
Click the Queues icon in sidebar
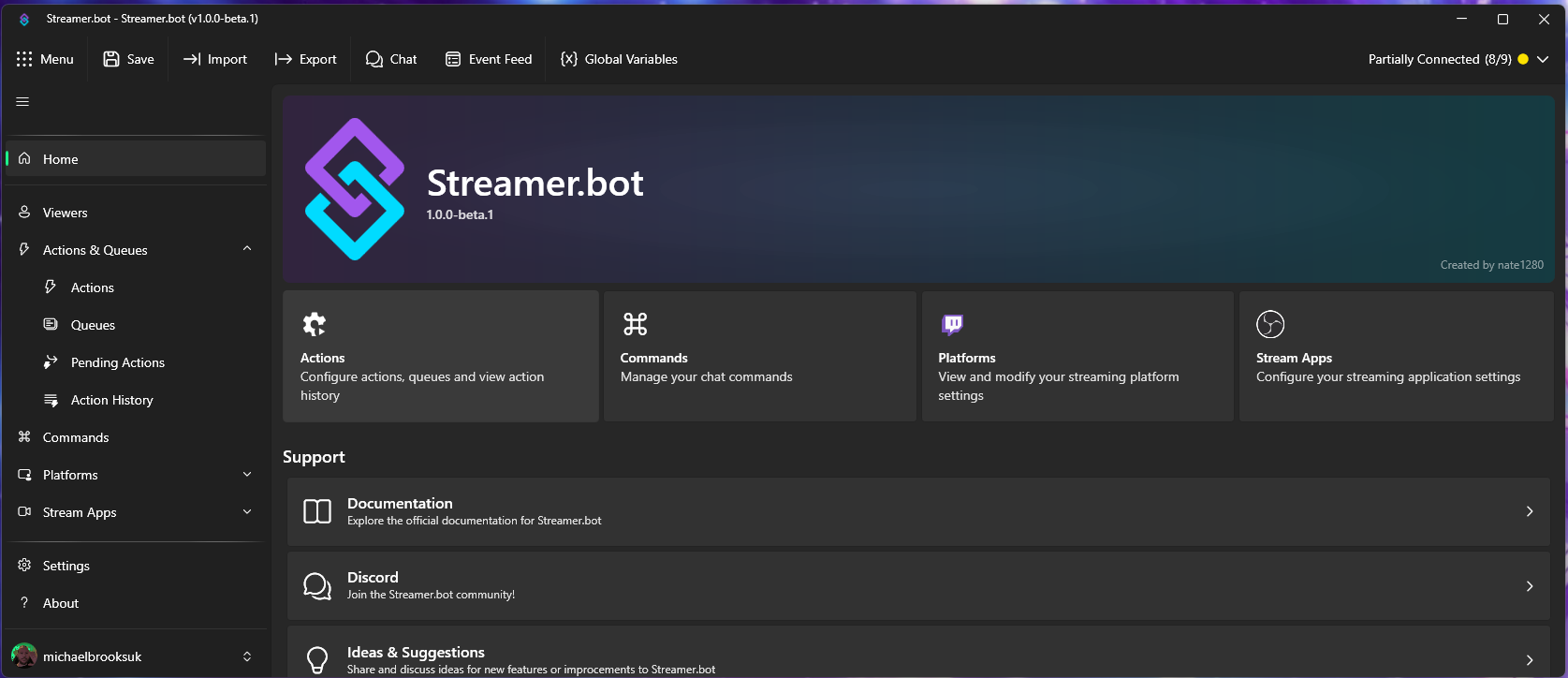point(51,324)
